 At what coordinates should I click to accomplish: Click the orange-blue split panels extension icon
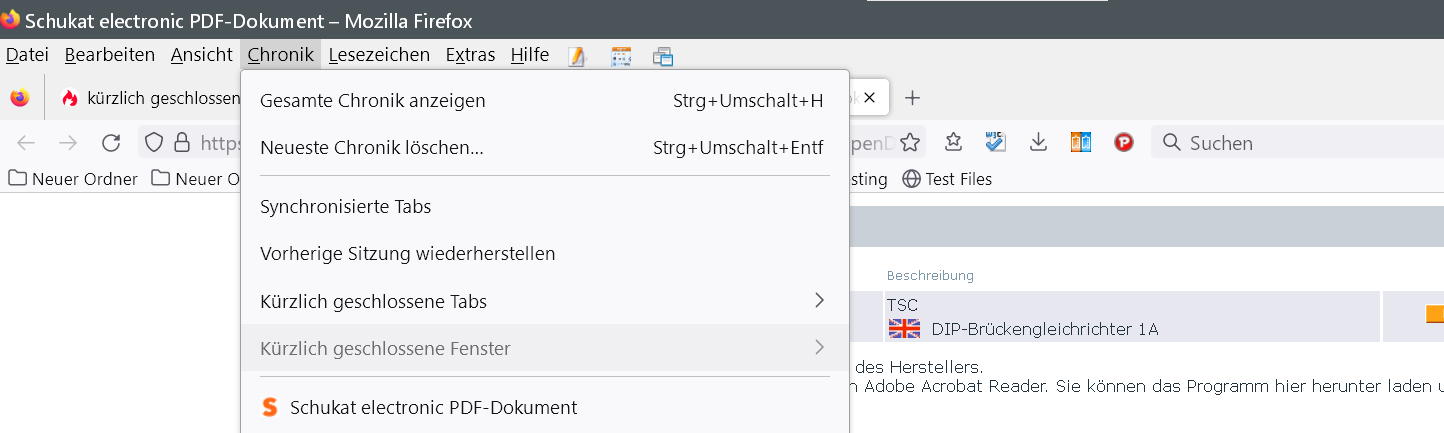click(1081, 143)
